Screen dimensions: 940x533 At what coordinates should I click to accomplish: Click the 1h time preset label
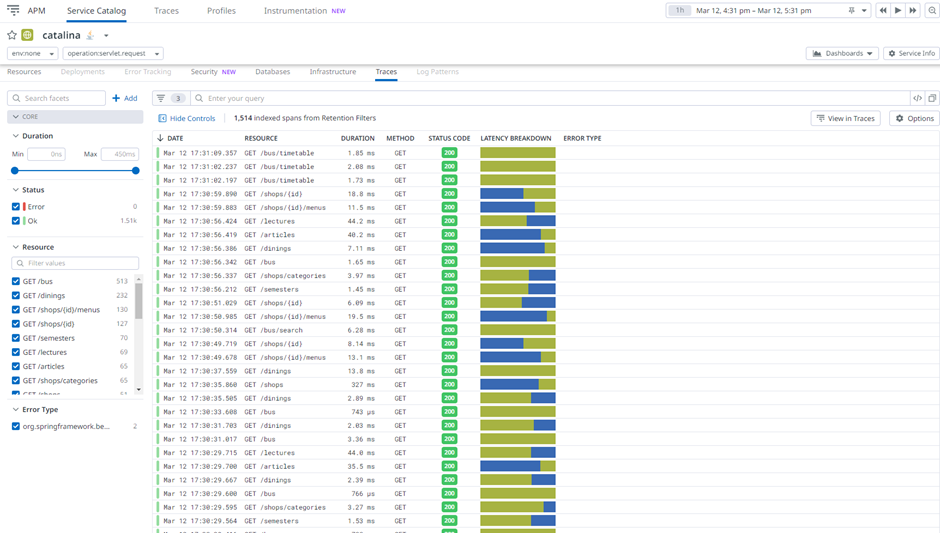[680, 10]
